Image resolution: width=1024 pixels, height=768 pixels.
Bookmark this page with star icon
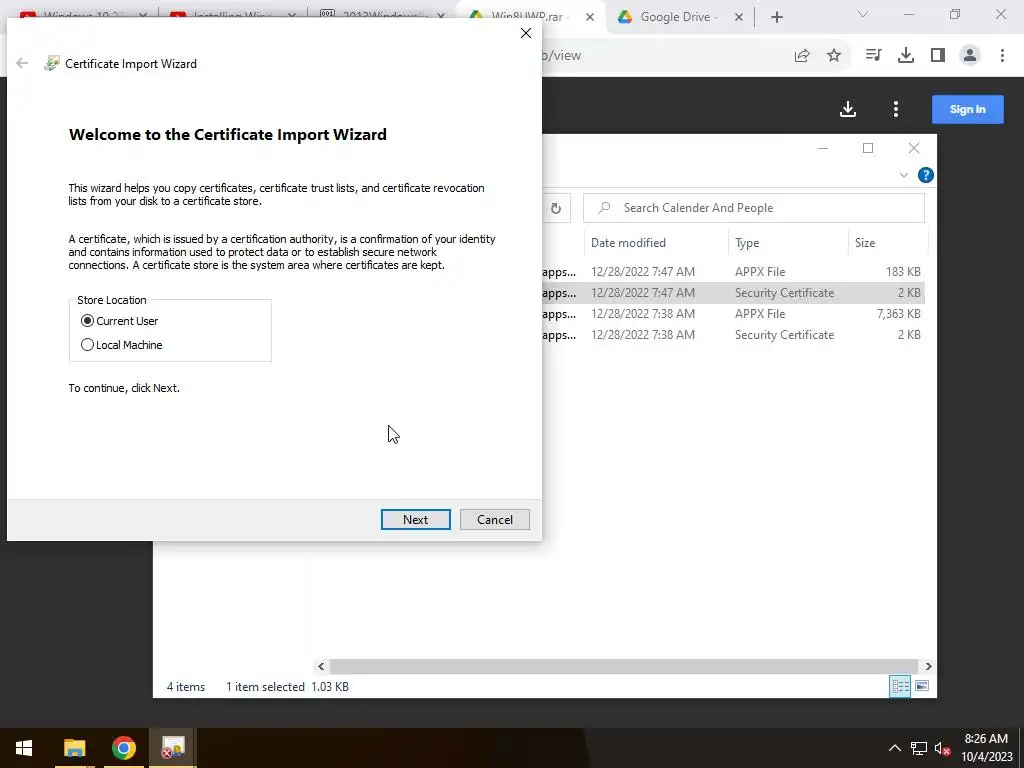click(x=834, y=56)
